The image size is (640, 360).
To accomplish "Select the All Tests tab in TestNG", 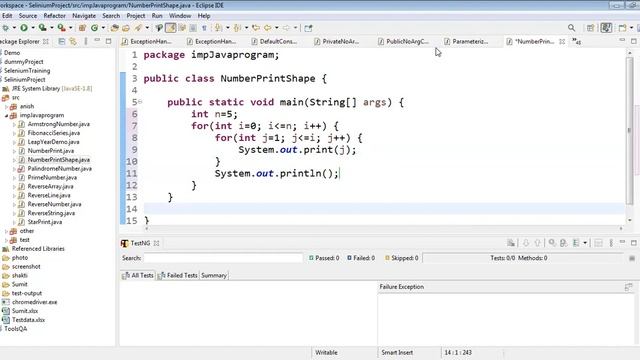I will pos(138,276).
